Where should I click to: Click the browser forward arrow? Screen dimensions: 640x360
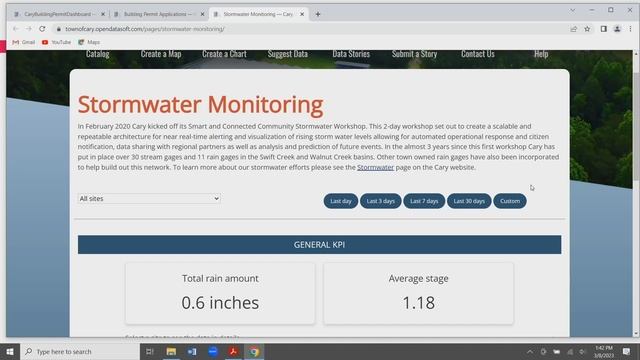pyautogui.click(x=29, y=29)
